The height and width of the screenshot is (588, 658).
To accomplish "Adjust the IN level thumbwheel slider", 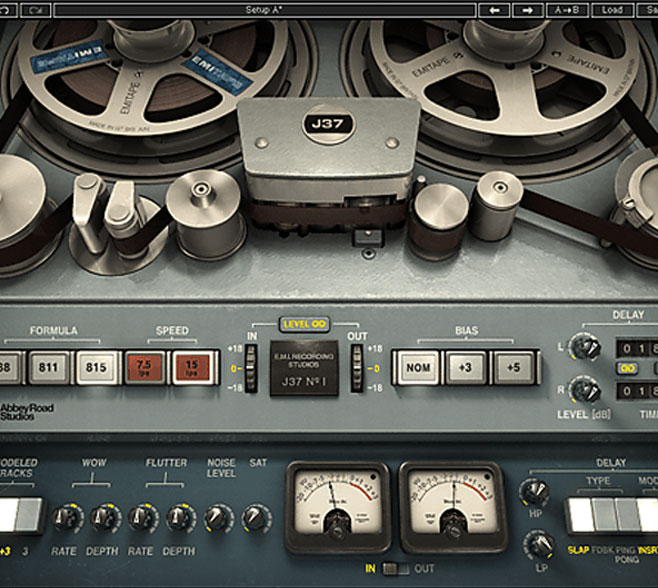I will coord(251,368).
